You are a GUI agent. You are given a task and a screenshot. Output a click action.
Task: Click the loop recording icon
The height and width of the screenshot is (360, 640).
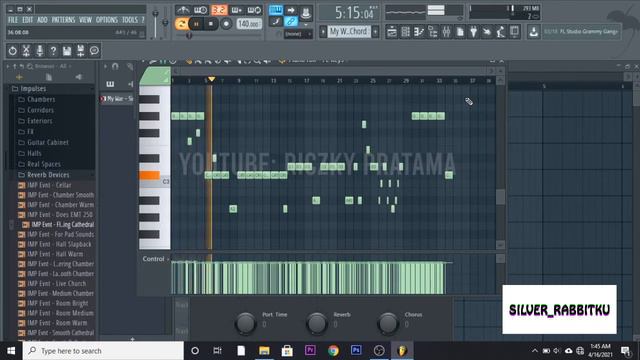pos(254,10)
